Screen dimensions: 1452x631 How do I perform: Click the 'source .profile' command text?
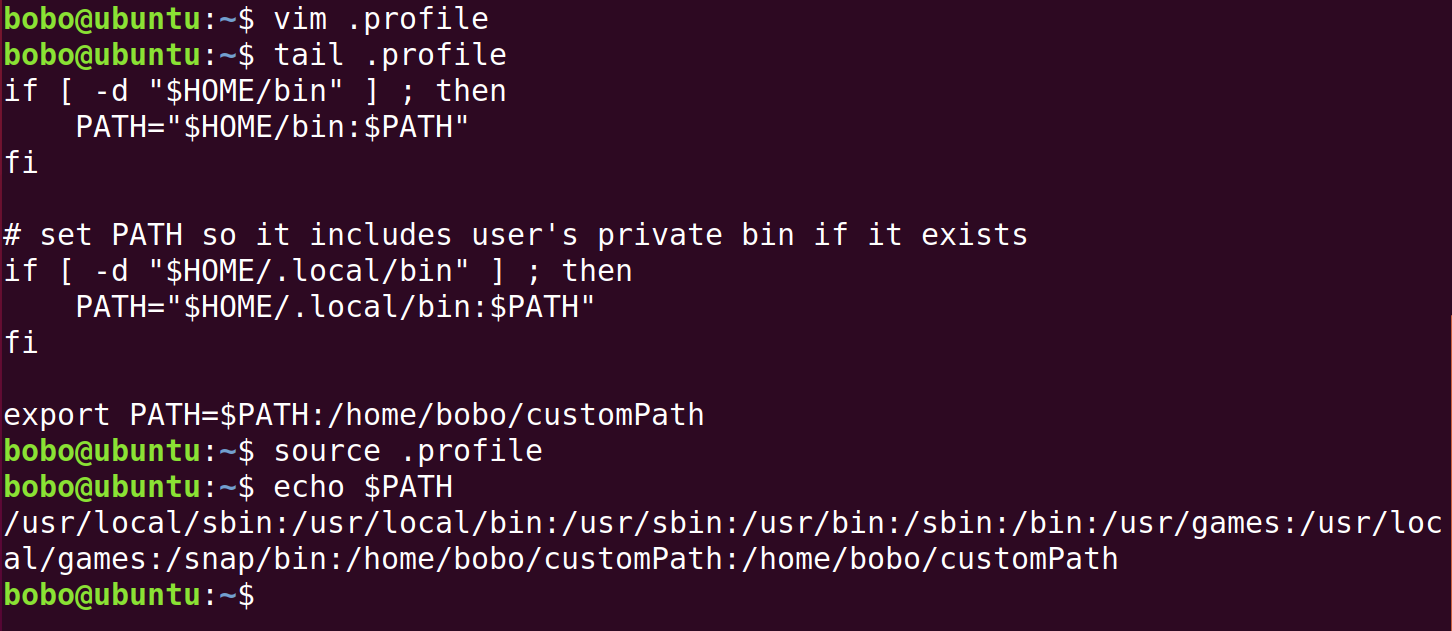click(408, 451)
